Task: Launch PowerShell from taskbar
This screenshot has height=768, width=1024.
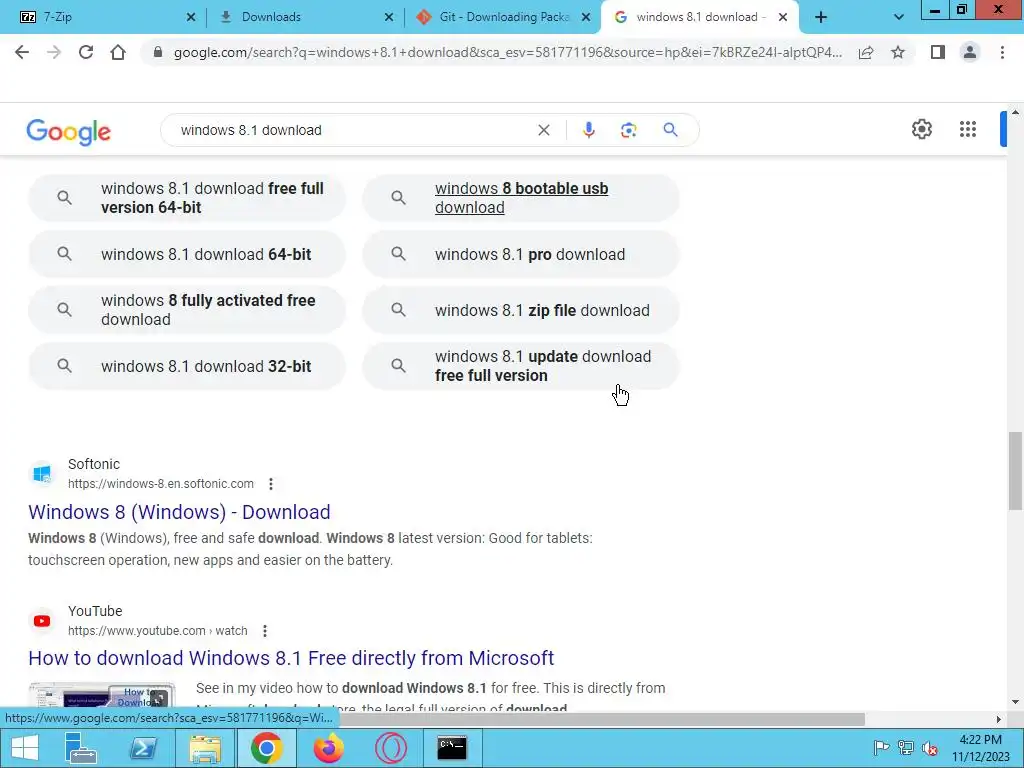Action: (143, 748)
